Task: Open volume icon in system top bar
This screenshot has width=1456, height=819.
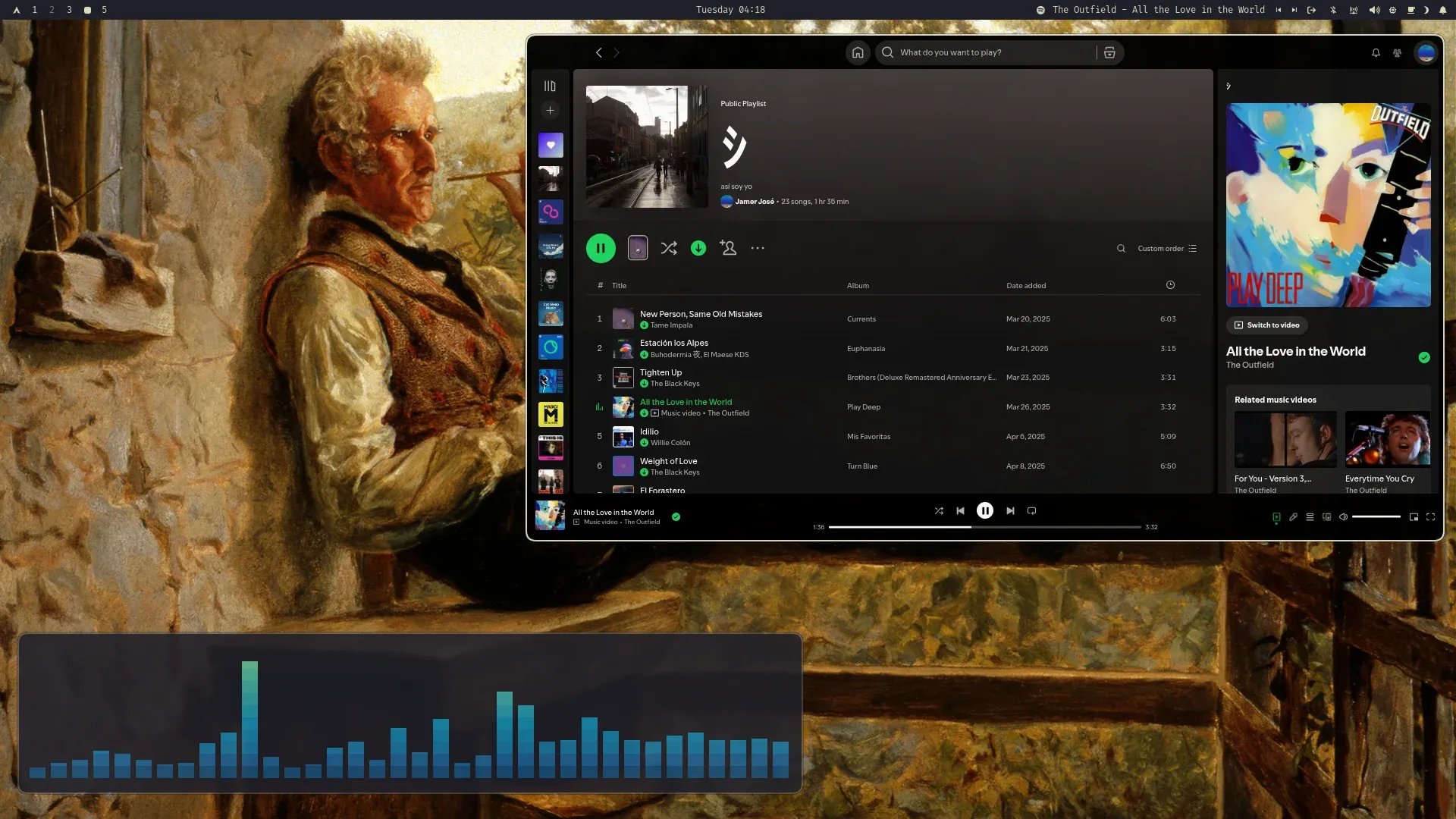Action: pyautogui.click(x=1374, y=10)
